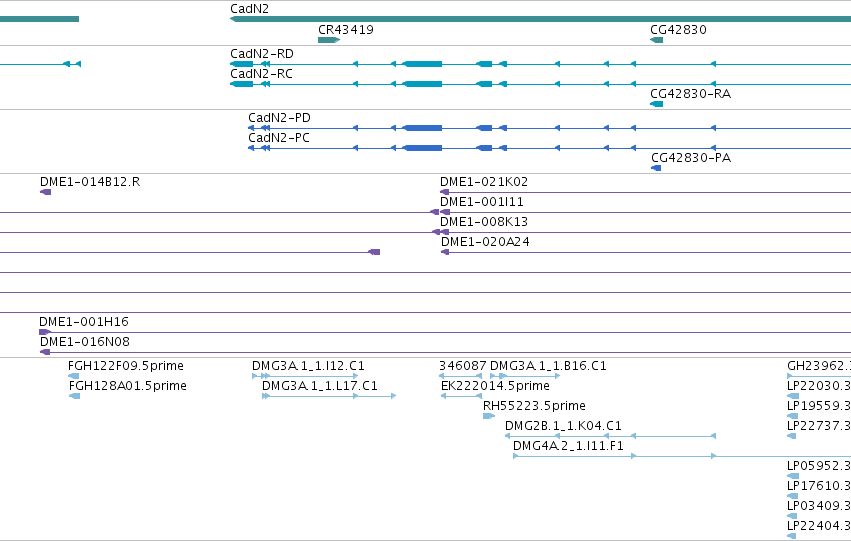
Task: Select the DMG3A.1_1.L17.C1 alignment label
Action: coord(320,386)
